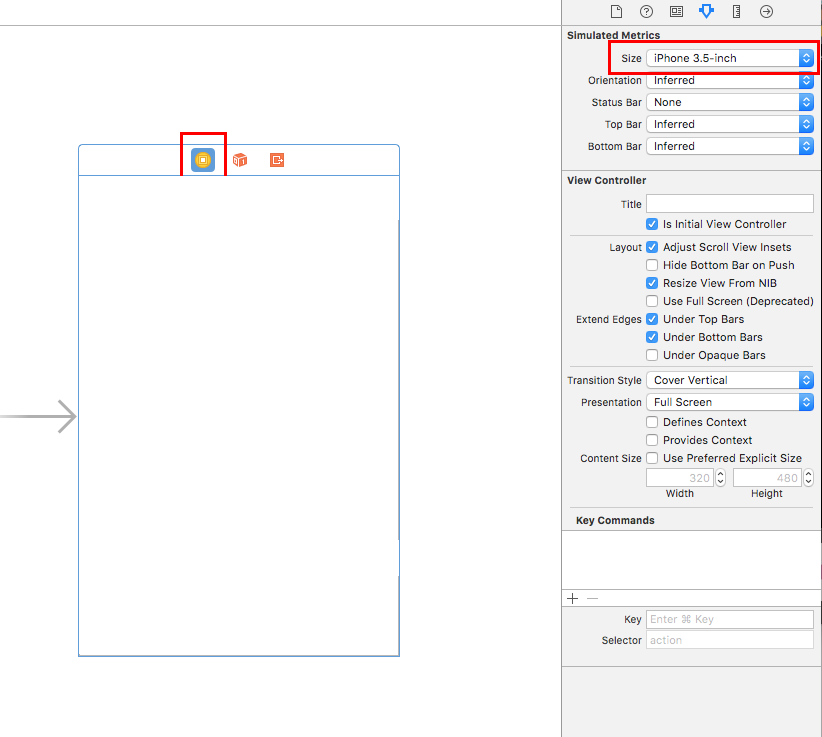Click the Height stepper arrows
The height and width of the screenshot is (737, 822).
[x=808, y=478]
